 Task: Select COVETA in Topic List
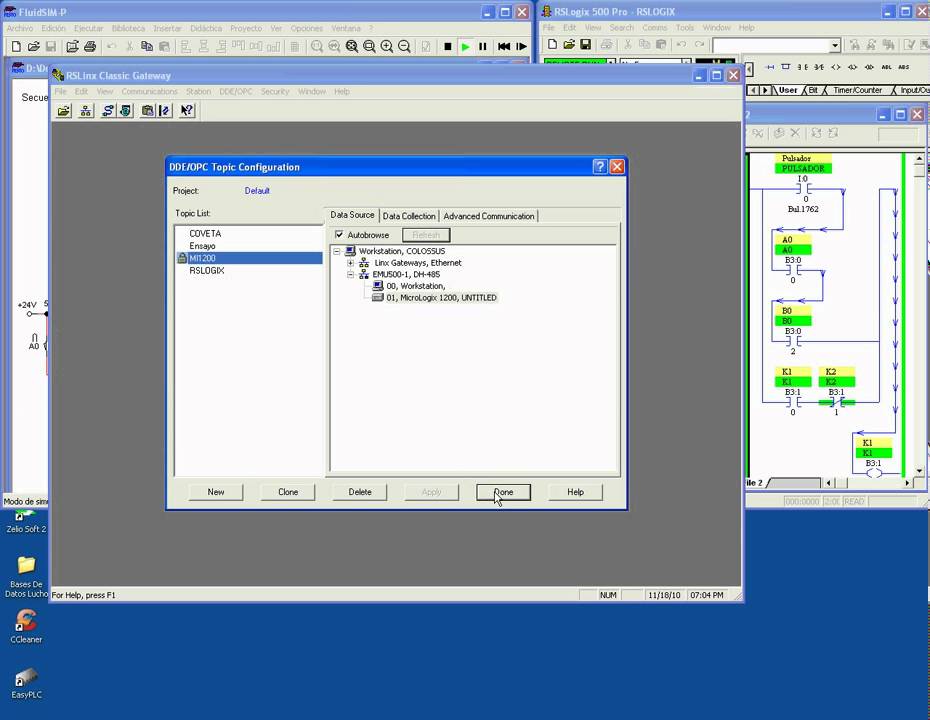205,234
